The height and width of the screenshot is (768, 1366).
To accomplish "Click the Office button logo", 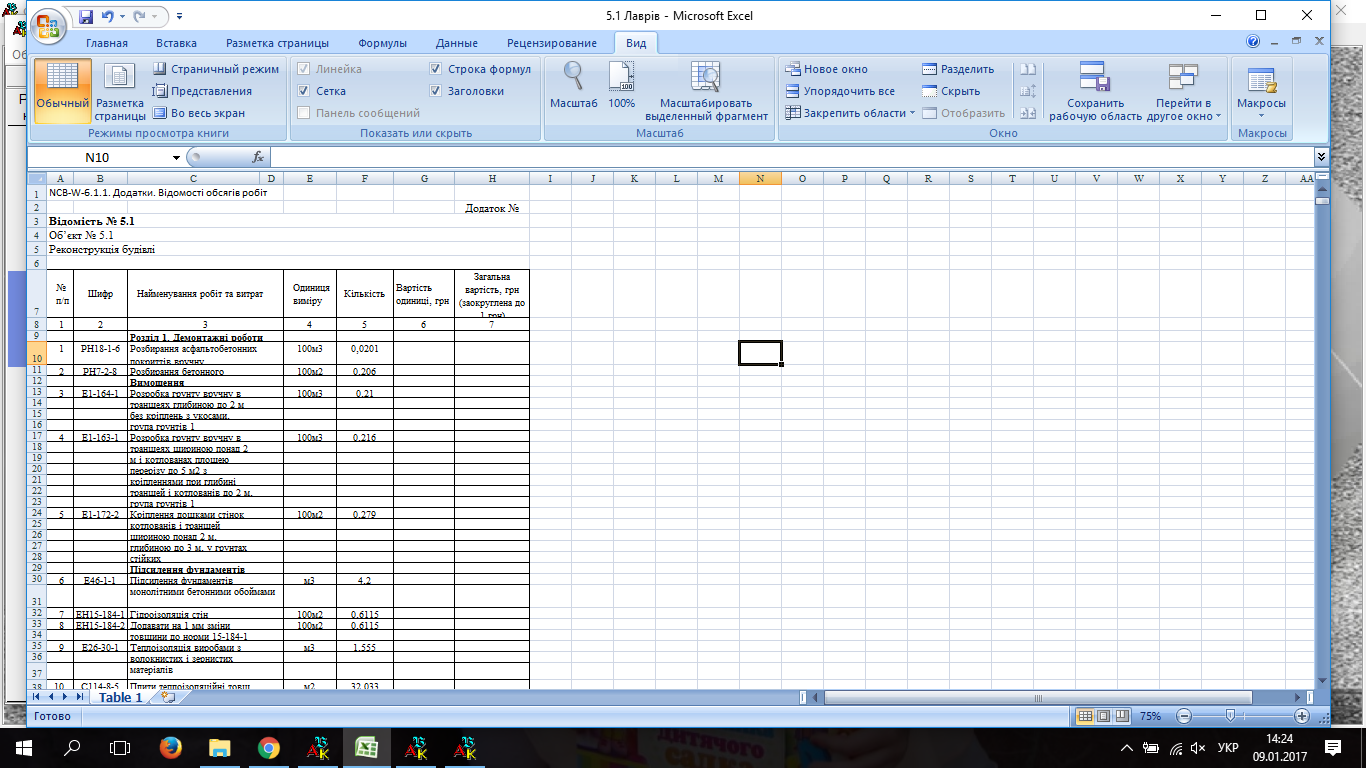I will tap(50, 26).
